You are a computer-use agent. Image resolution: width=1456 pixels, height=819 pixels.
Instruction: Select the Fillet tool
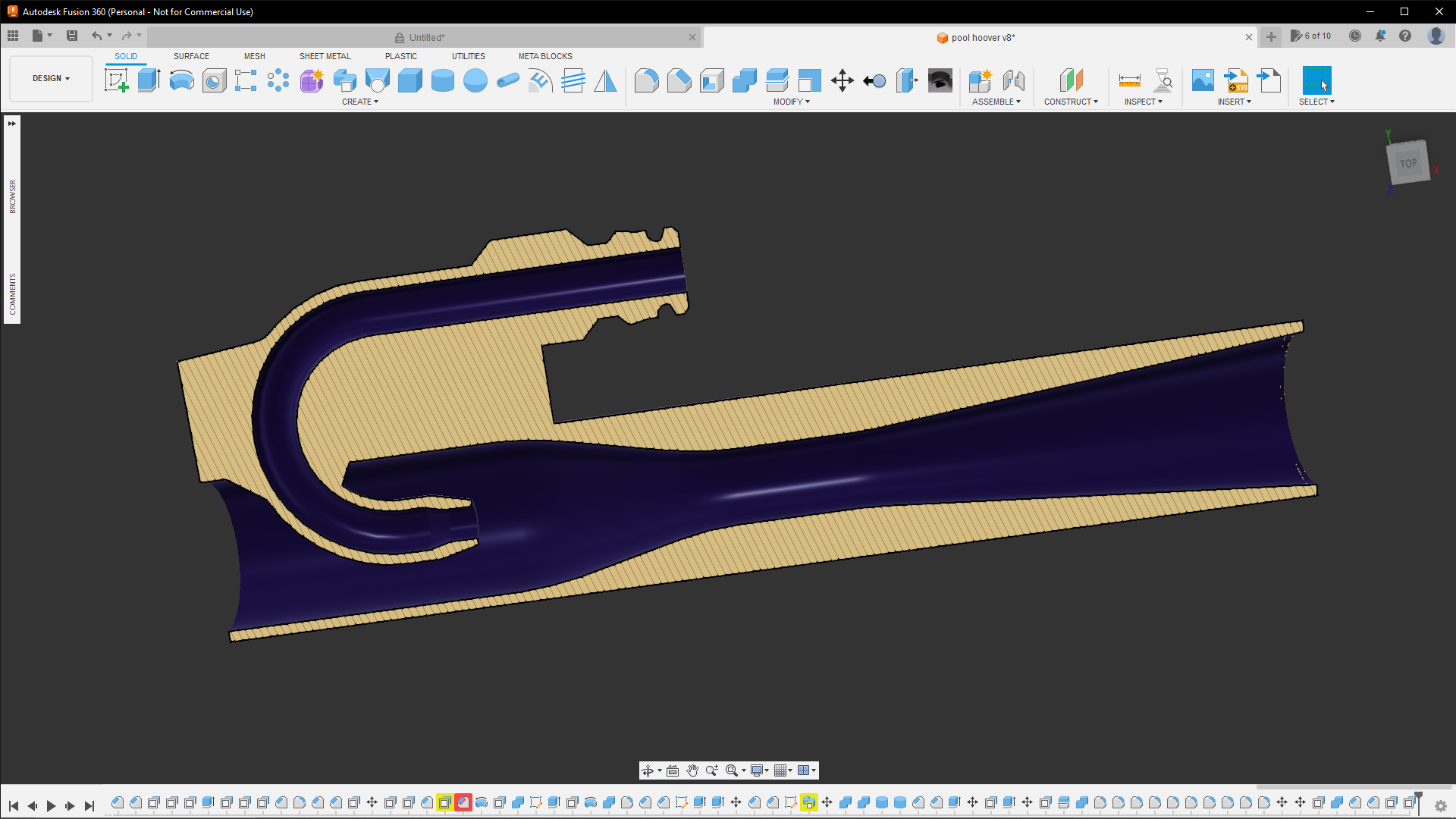point(646,80)
